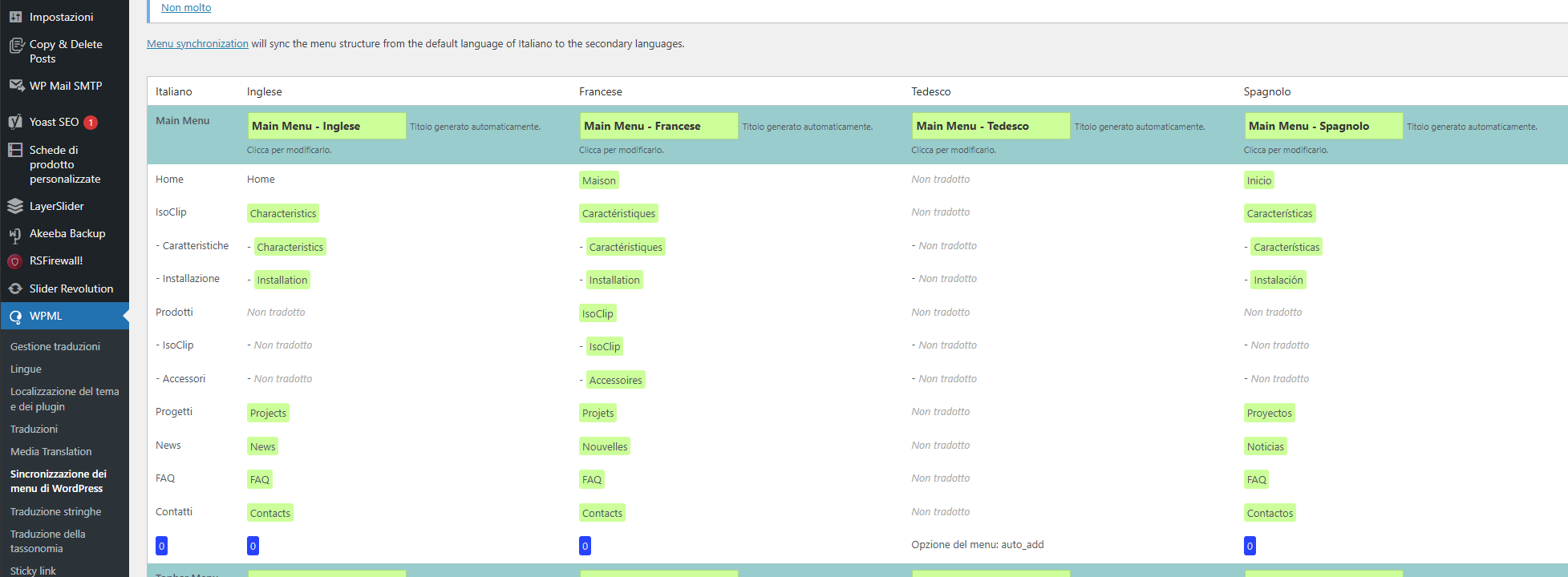This screenshot has height=577, width=1568.
Task: Open Gestione traduzioni submenu
Action: (x=55, y=346)
